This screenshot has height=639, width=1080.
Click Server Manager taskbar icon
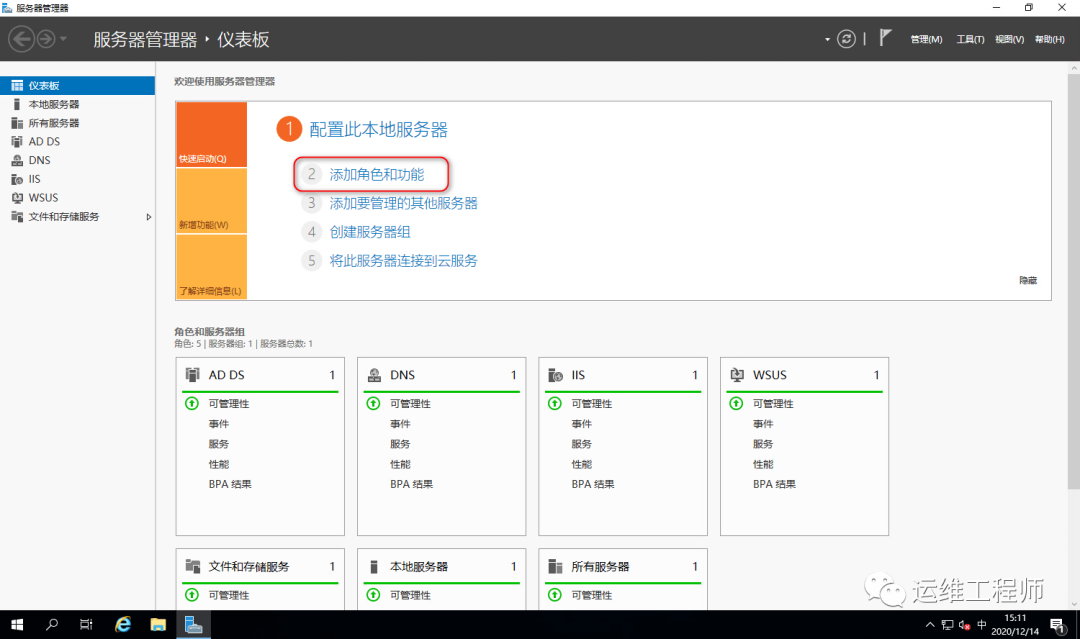194,625
